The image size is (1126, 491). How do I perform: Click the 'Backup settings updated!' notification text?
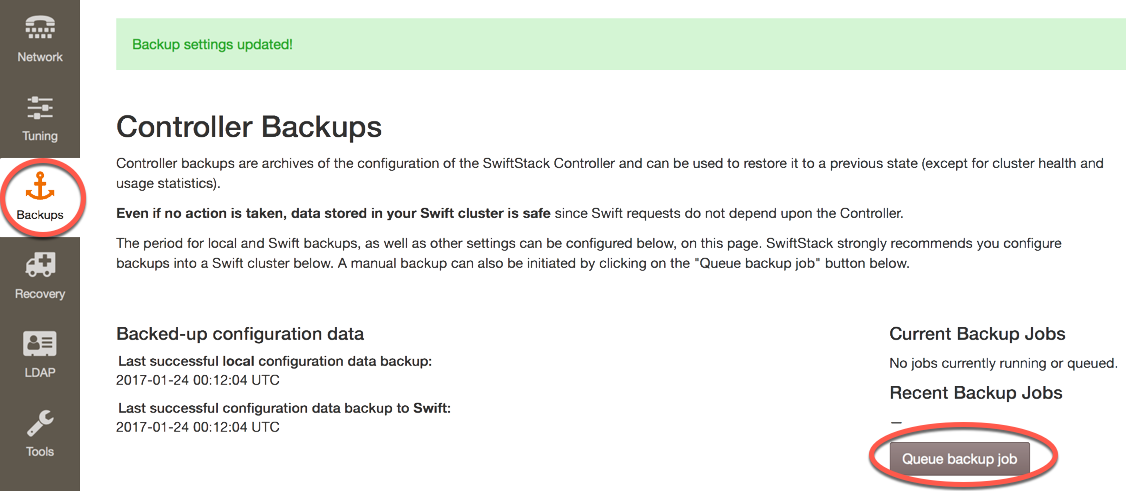[213, 45]
